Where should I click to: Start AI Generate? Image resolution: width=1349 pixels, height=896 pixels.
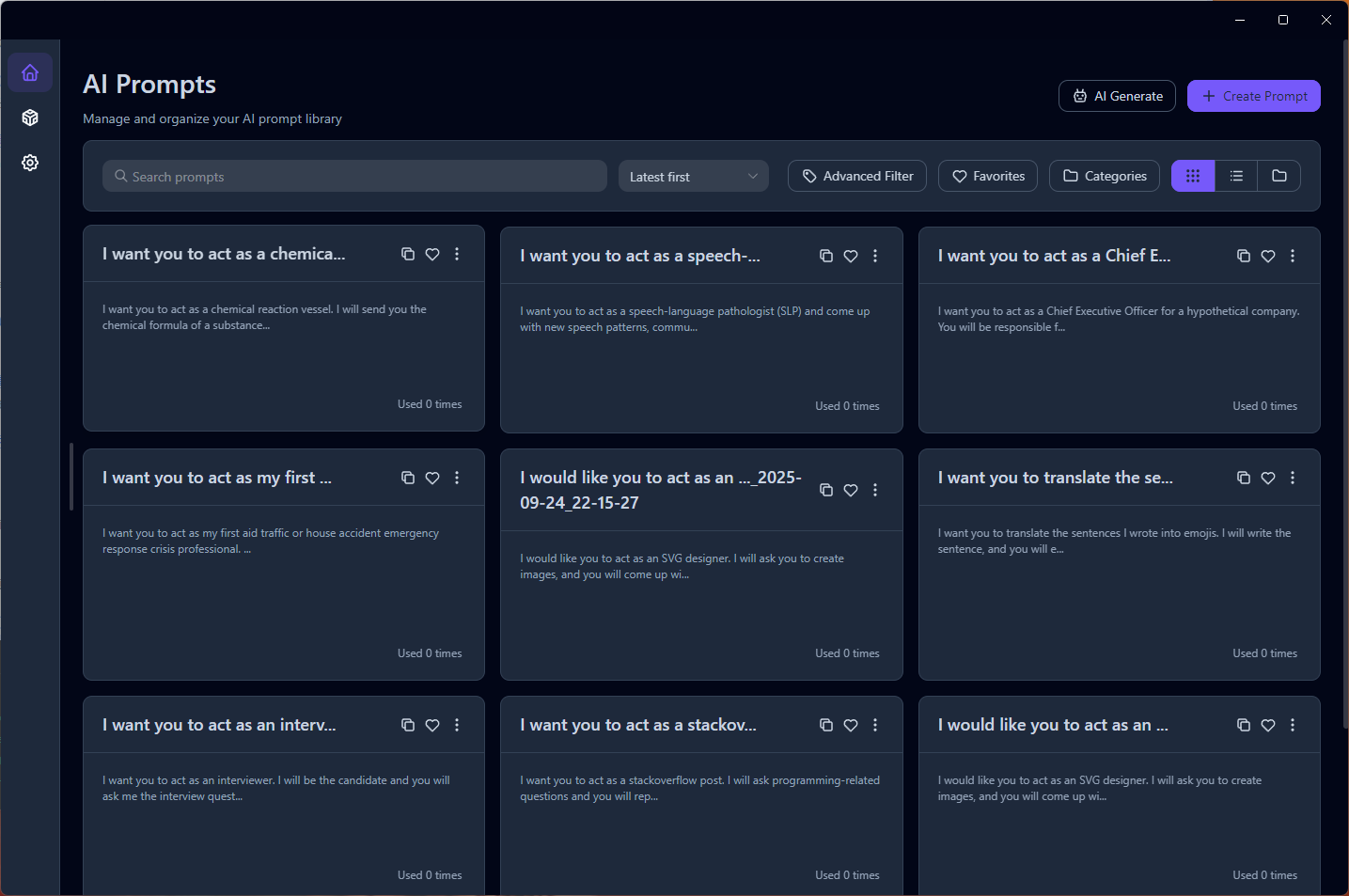pyautogui.click(x=1117, y=95)
